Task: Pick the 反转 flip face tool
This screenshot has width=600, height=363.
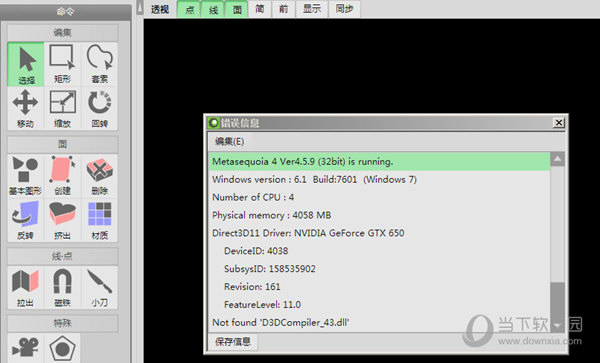Action: [x=26, y=220]
